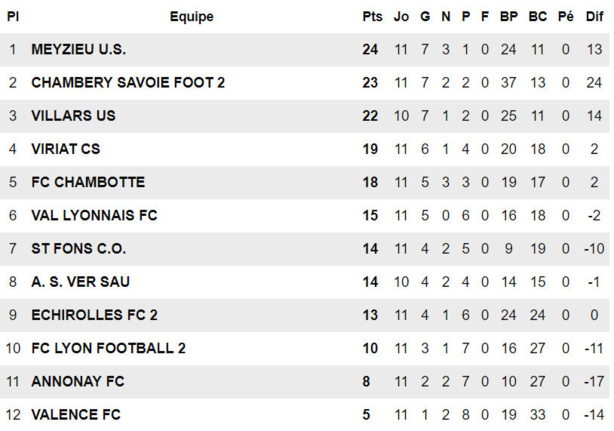Screen dimensions: 614x431
Task: Click the Equipe column header
Action: pyautogui.click(x=191, y=16)
